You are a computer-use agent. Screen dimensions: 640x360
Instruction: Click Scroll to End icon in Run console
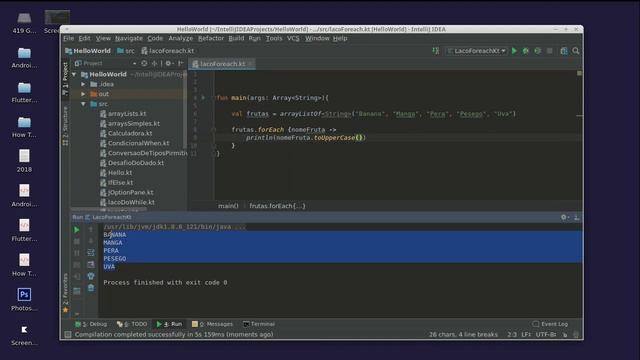pos(91,265)
